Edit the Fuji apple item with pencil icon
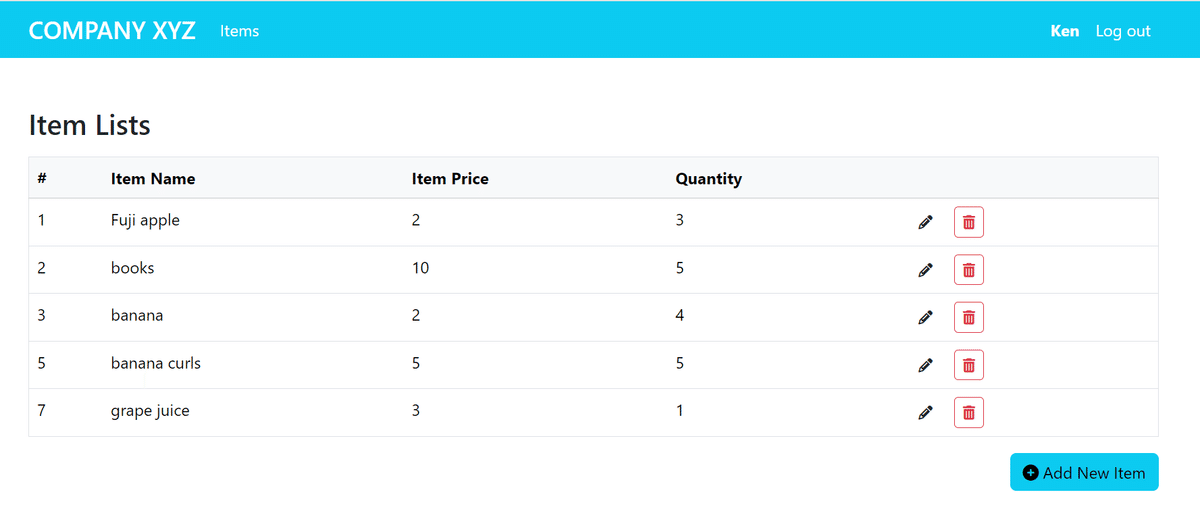Image resolution: width=1200 pixels, height=511 pixels. point(926,222)
